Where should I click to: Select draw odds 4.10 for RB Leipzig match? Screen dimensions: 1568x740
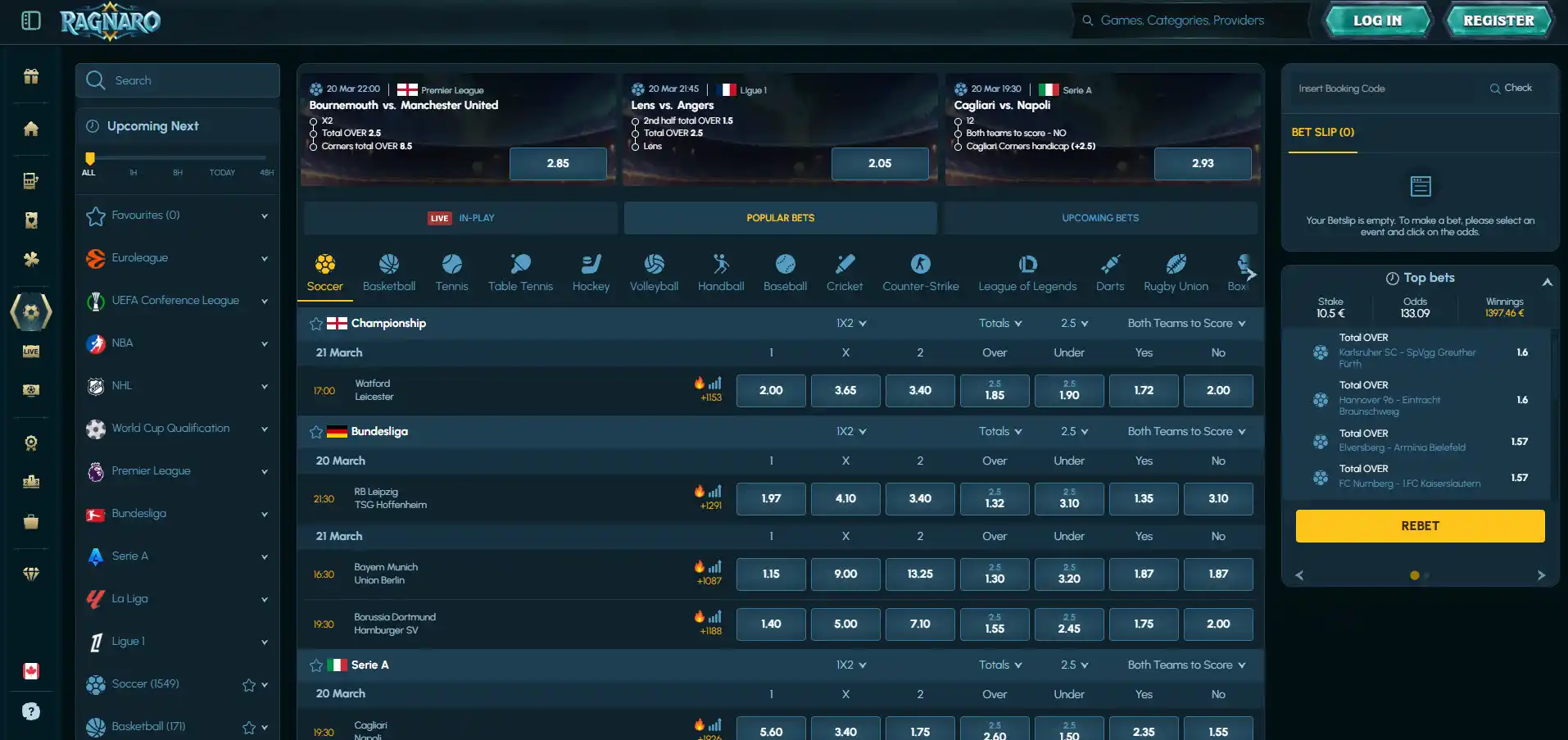[845, 499]
